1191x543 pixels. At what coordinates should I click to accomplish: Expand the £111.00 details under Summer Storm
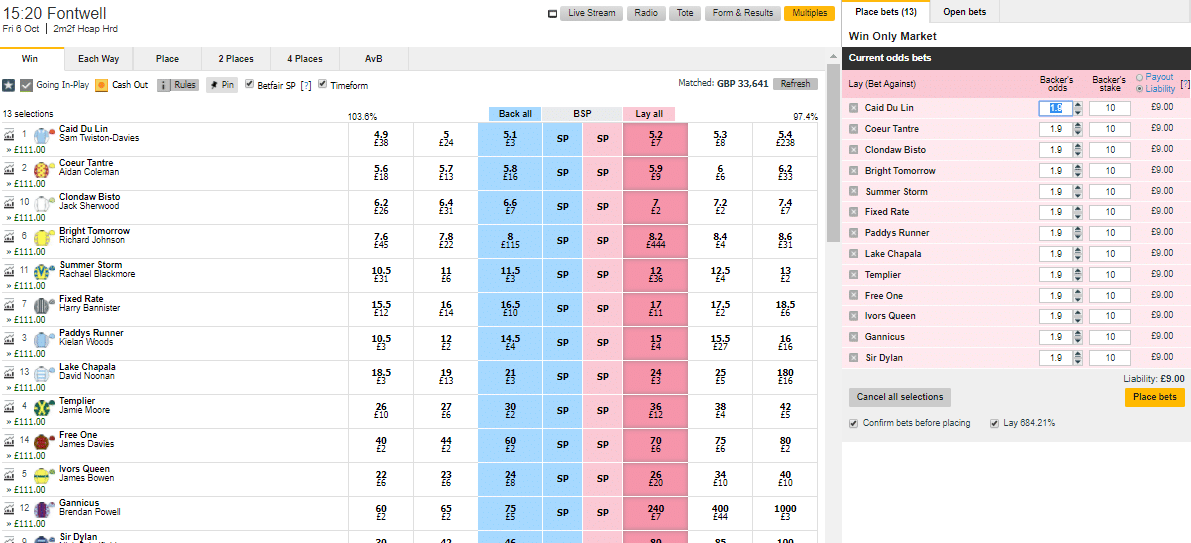(x=25, y=286)
